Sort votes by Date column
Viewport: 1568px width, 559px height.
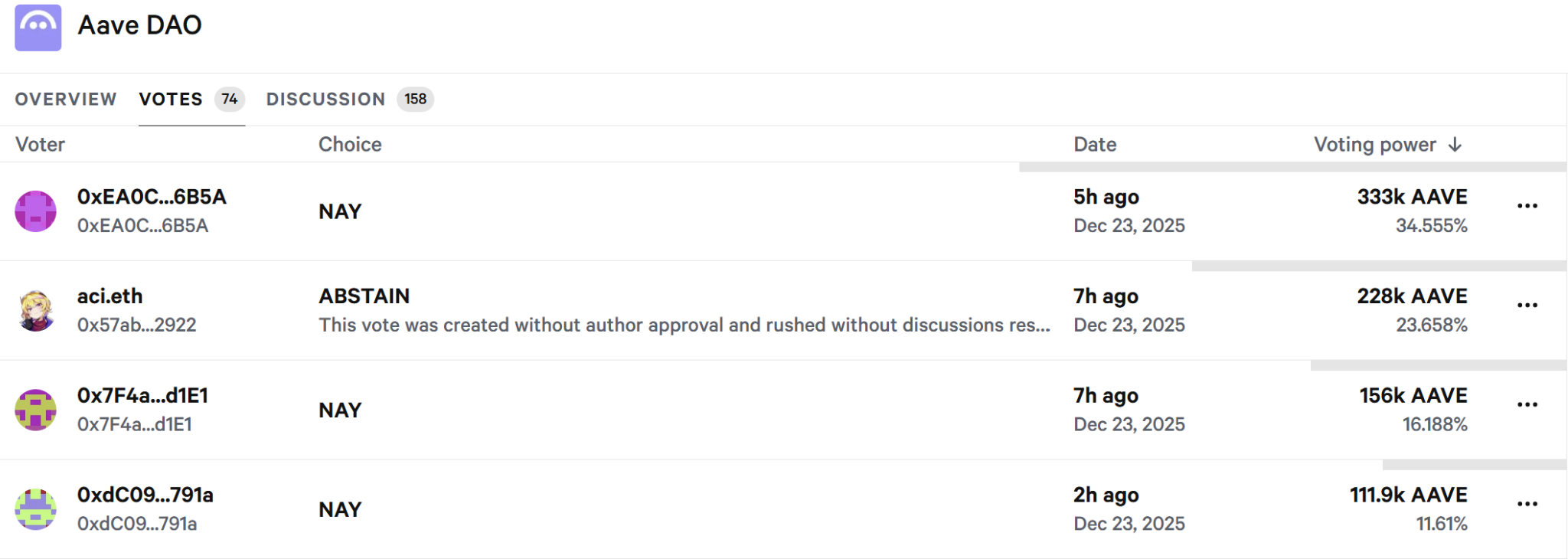click(1095, 145)
